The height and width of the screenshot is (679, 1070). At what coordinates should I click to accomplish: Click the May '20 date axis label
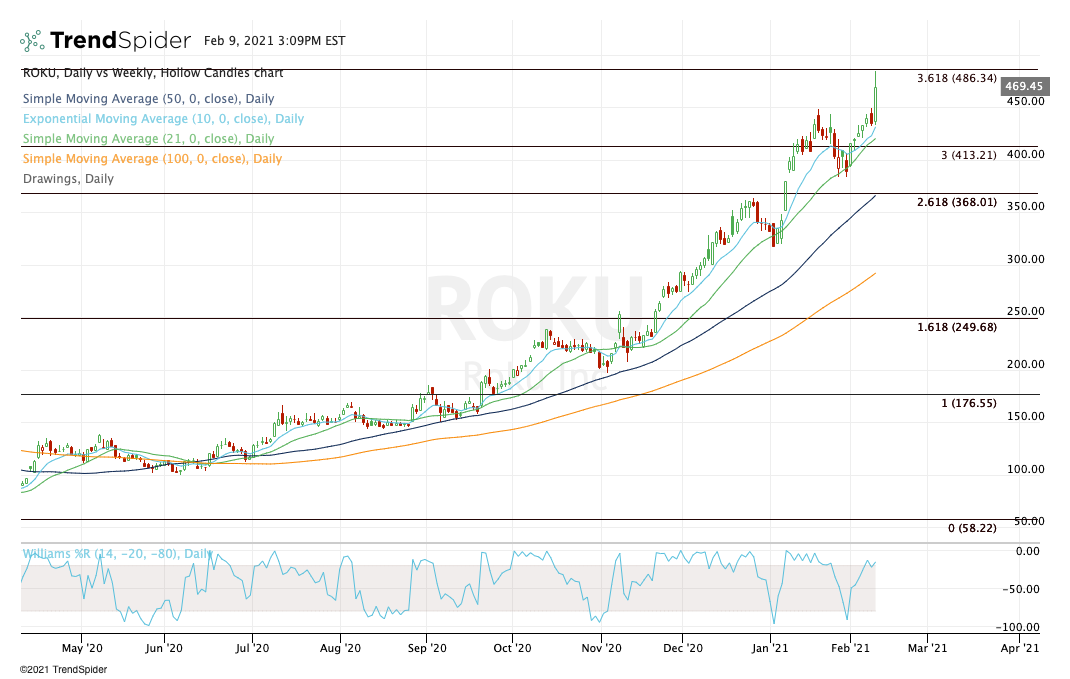(x=82, y=648)
